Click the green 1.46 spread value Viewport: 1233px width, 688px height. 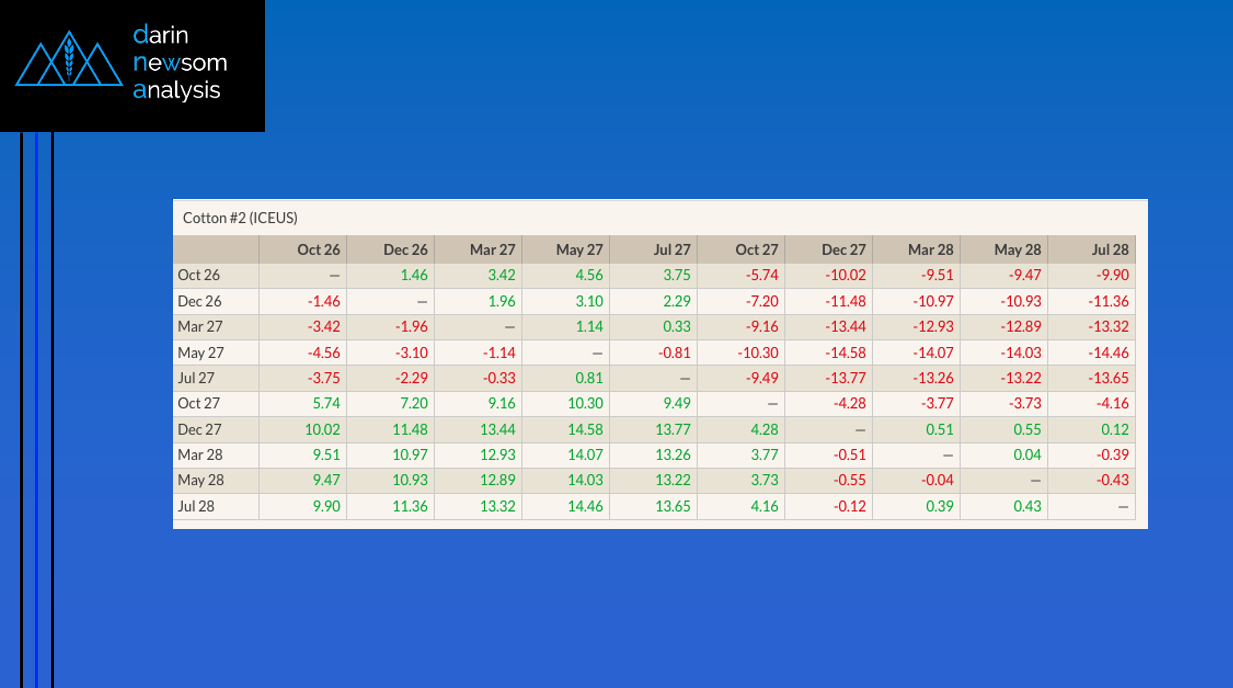click(x=414, y=275)
